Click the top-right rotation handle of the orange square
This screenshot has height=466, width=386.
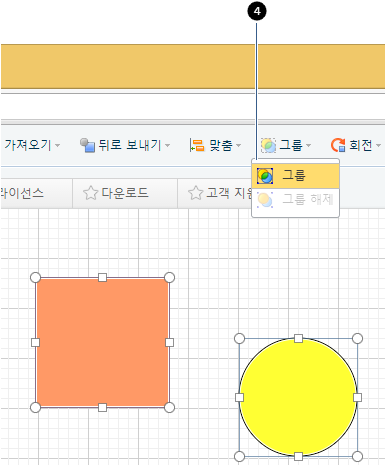(169, 277)
